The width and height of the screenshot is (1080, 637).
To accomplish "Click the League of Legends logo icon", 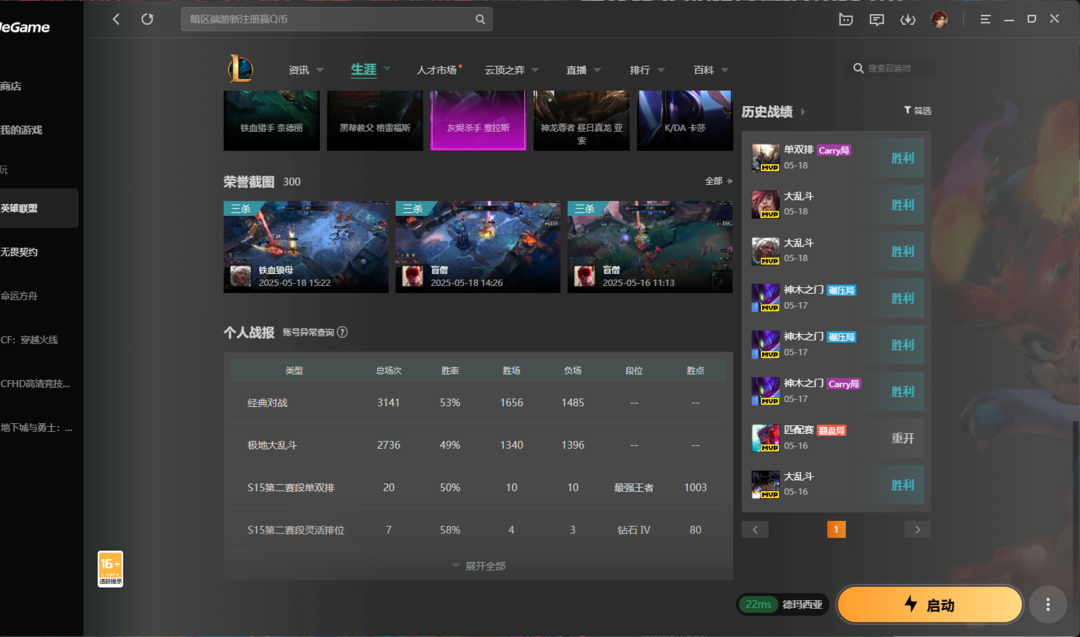I will (240, 69).
